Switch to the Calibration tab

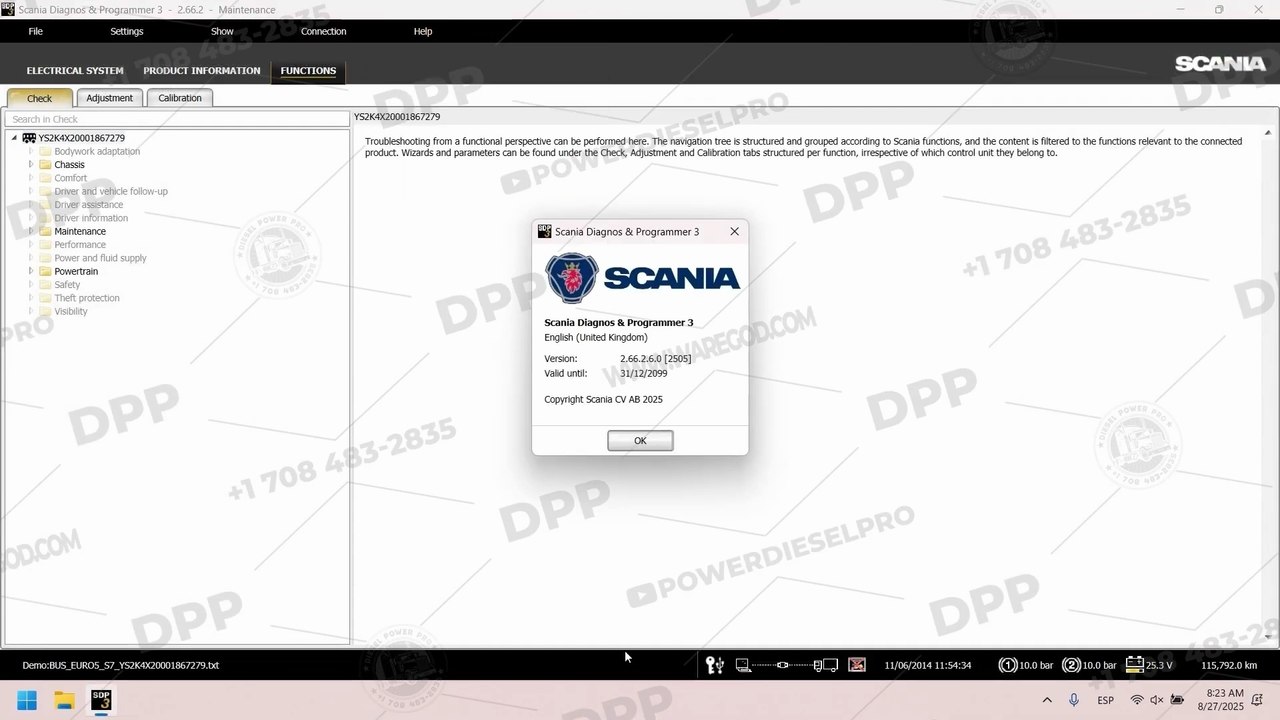[180, 98]
